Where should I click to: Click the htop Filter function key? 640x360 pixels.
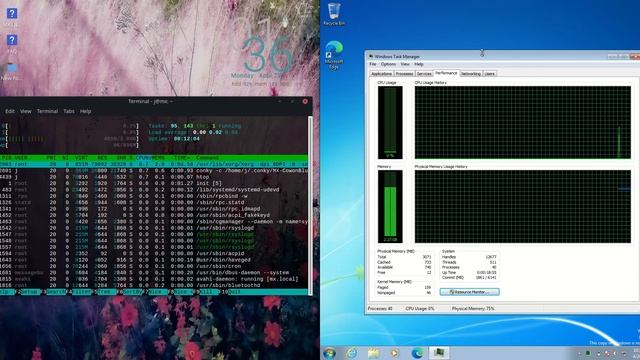tap(81, 292)
